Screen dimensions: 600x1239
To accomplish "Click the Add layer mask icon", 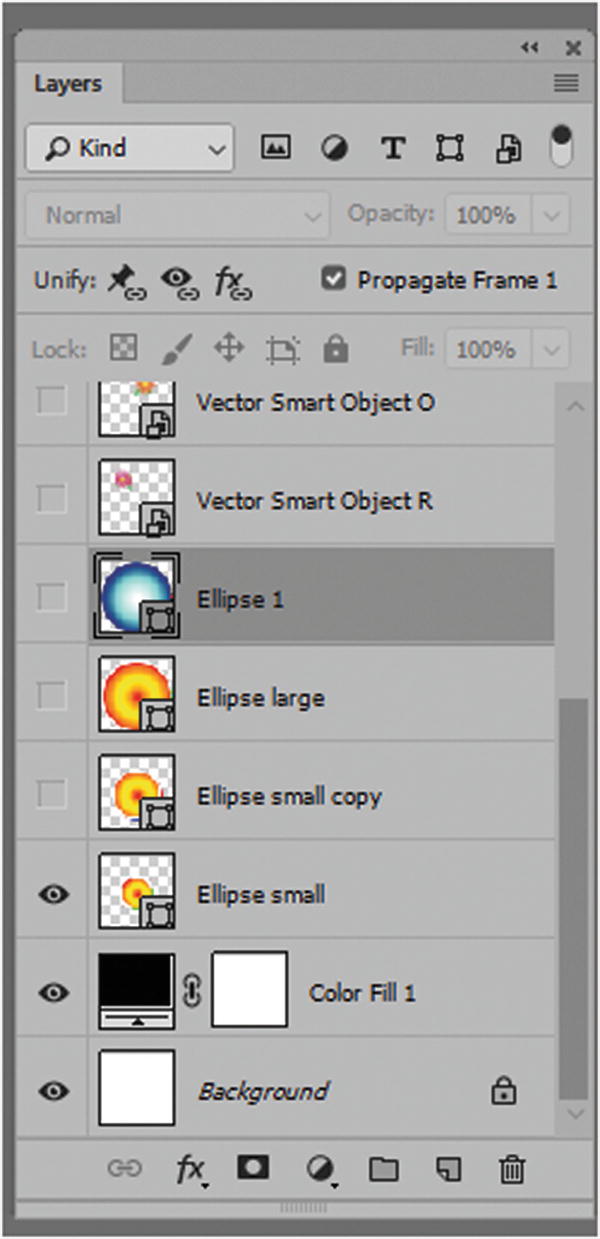I will (253, 1168).
